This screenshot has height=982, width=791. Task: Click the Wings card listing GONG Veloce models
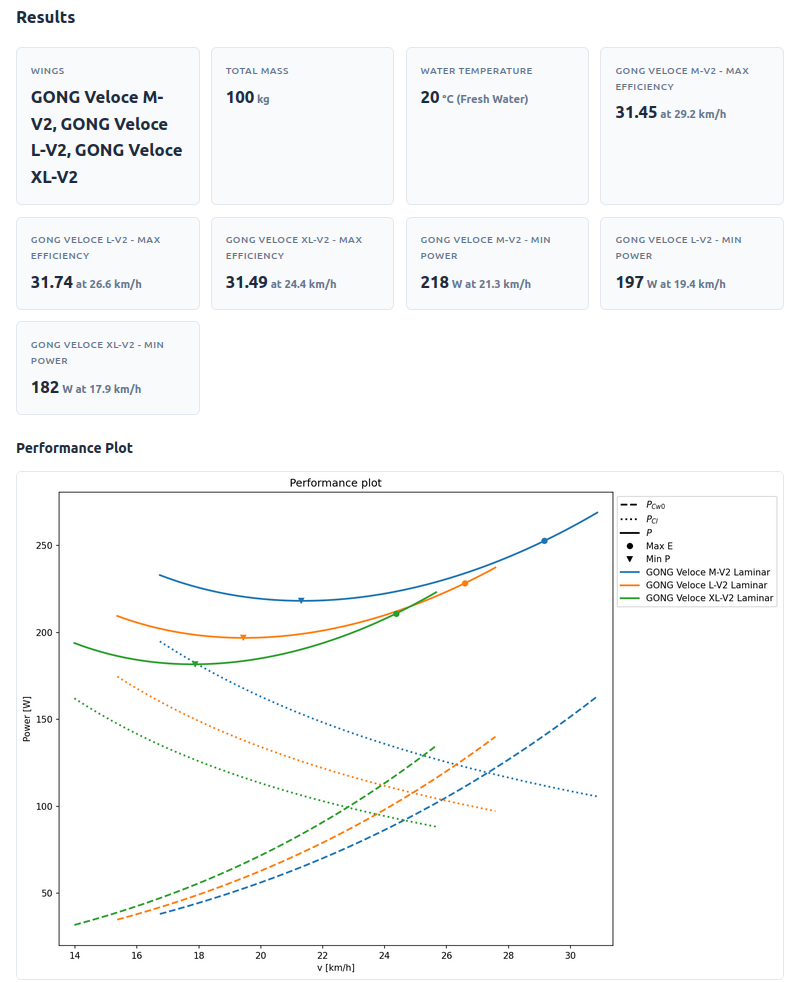(x=108, y=126)
